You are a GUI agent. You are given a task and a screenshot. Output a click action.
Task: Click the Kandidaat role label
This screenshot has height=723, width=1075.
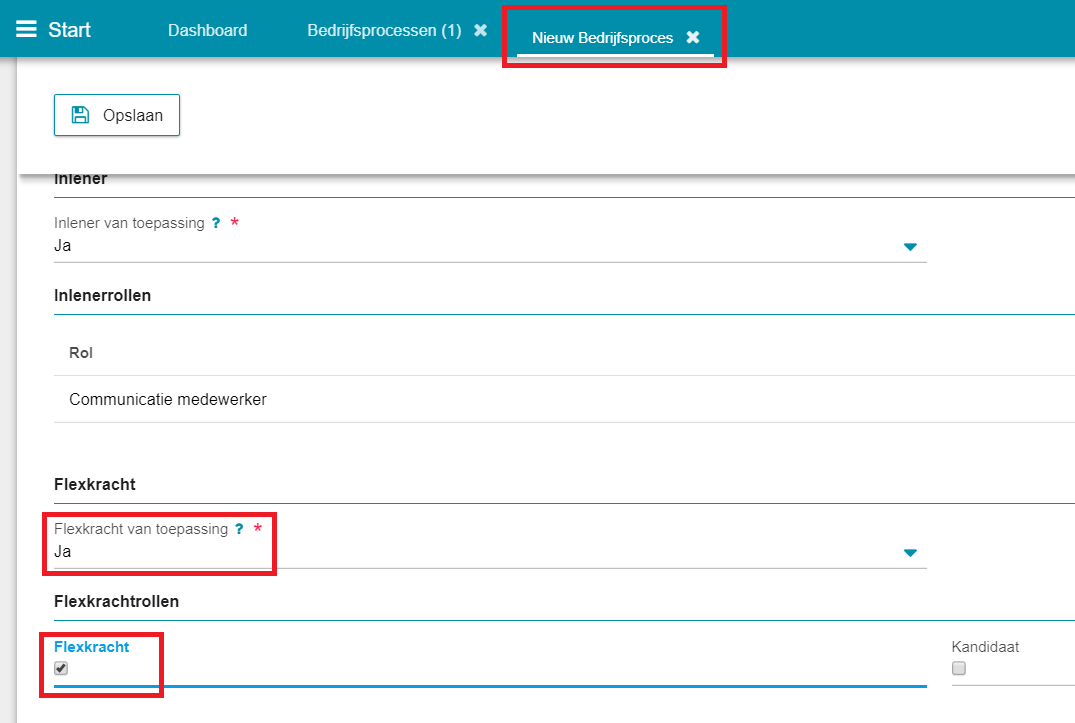[x=985, y=647]
